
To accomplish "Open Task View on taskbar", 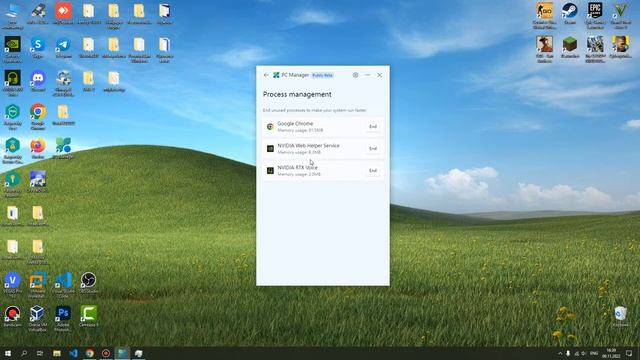I will [x=40, y=353].
